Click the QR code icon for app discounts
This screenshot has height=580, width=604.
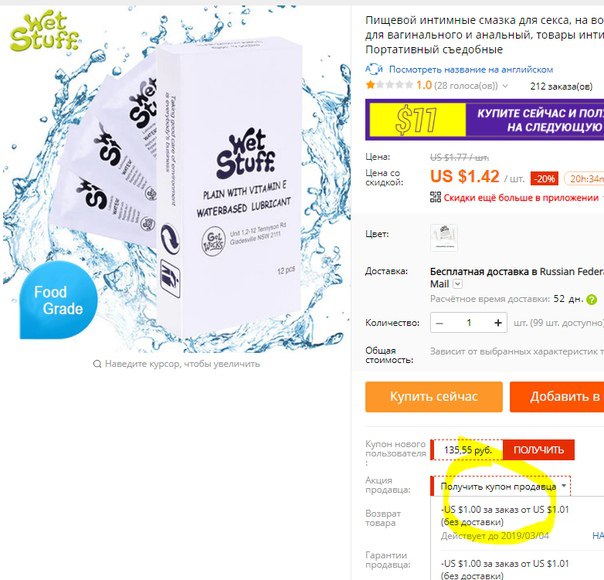pyautogui.click(x=435, y=197)
